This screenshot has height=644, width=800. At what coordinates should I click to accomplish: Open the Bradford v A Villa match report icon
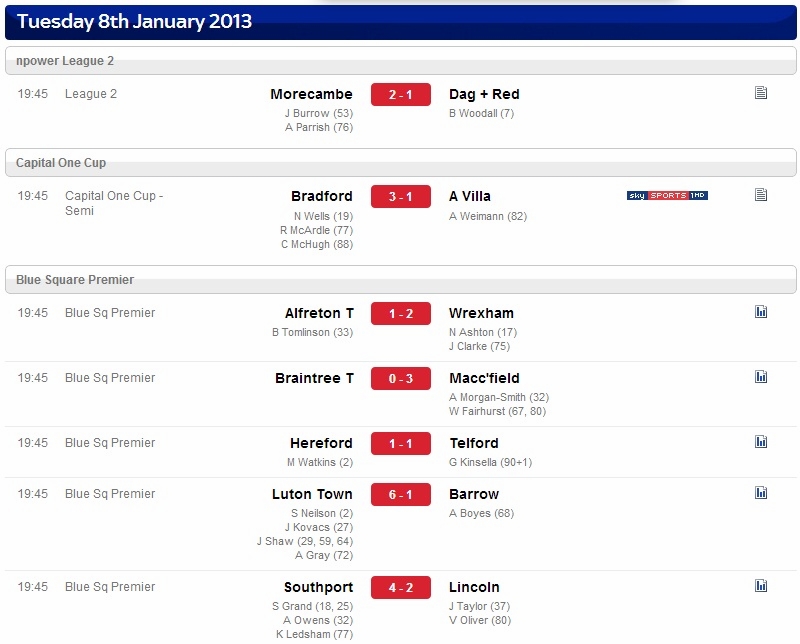[x=761, y=195]
